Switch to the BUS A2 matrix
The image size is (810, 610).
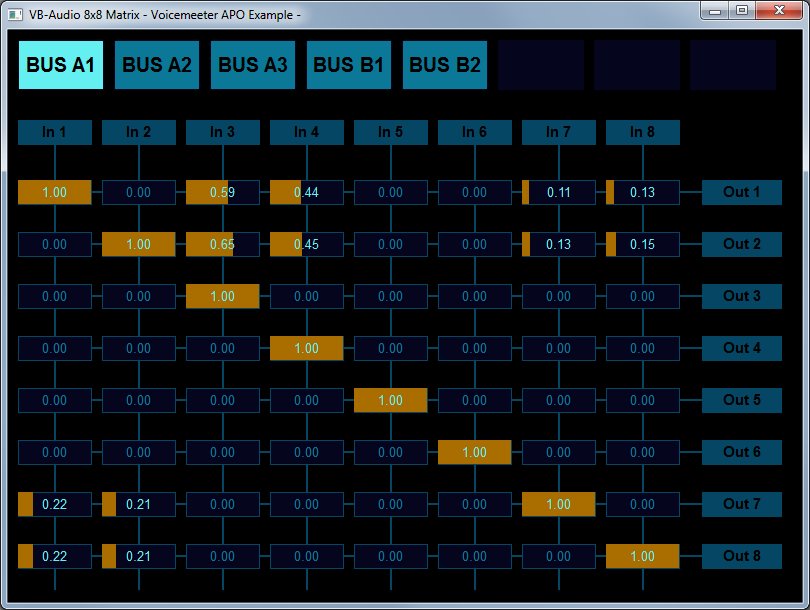(156, 64)
